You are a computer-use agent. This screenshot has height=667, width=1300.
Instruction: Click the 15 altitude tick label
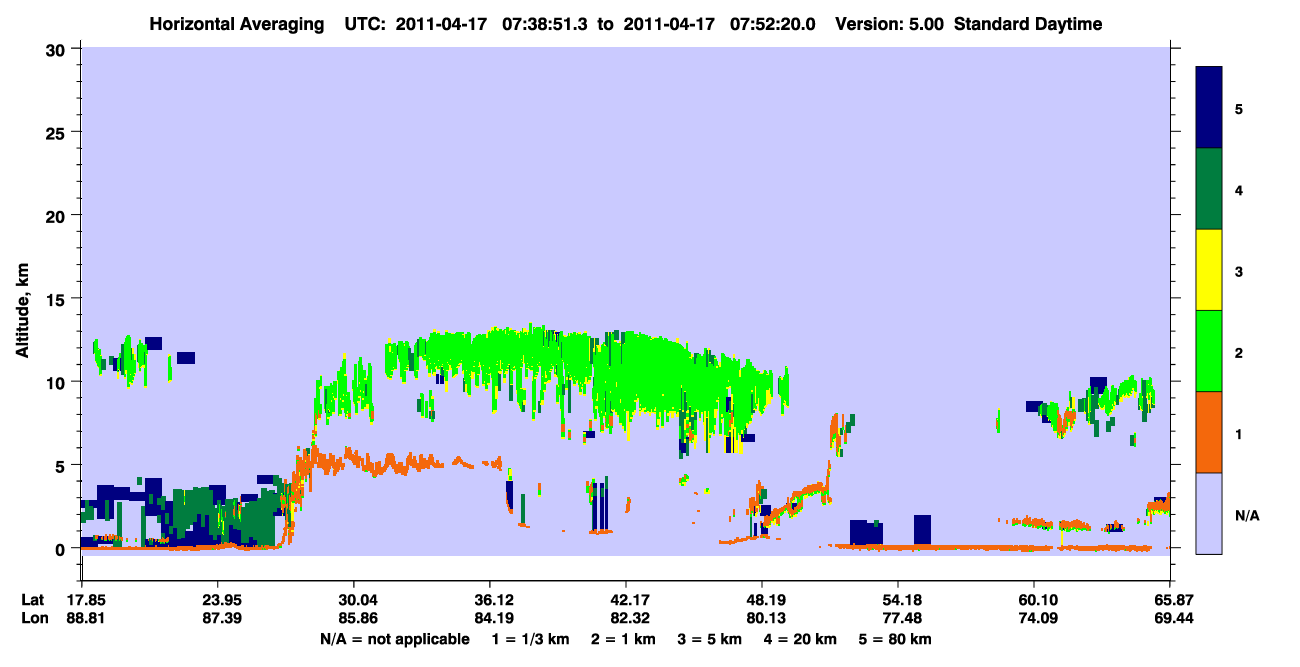[58, 299]
